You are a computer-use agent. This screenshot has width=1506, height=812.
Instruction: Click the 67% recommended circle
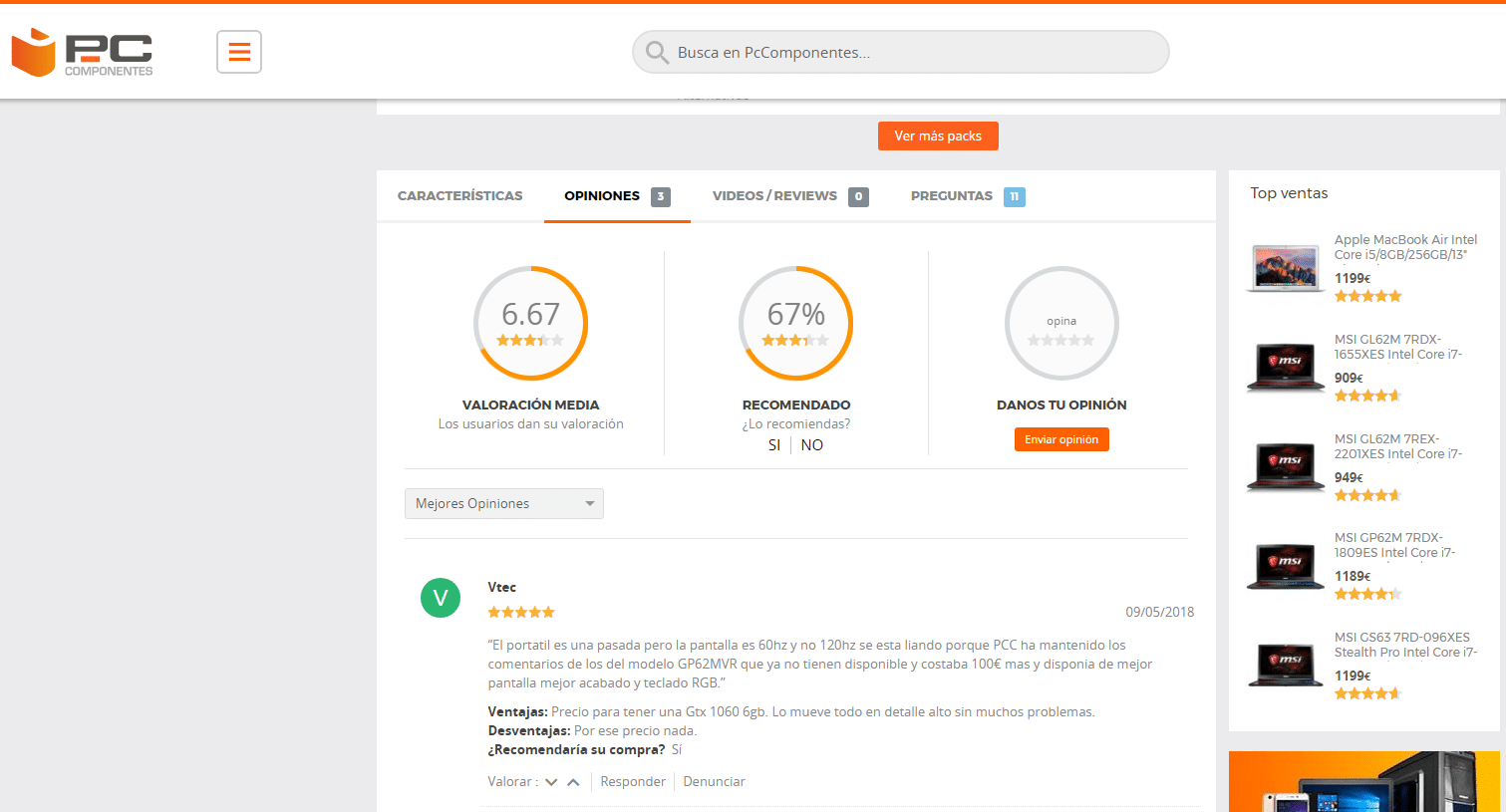click(795, 323)
